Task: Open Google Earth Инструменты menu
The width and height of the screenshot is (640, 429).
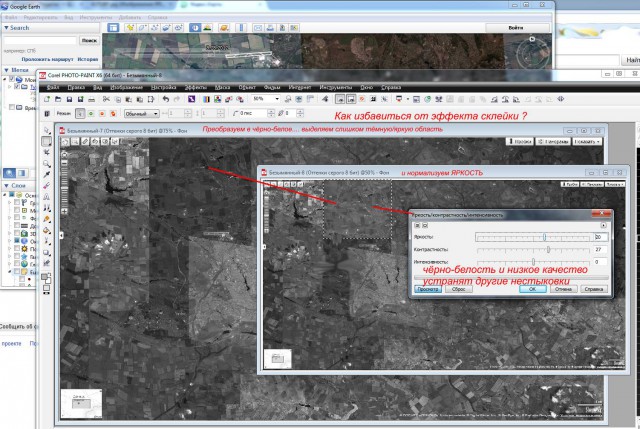Action: [x=96, y=18]
